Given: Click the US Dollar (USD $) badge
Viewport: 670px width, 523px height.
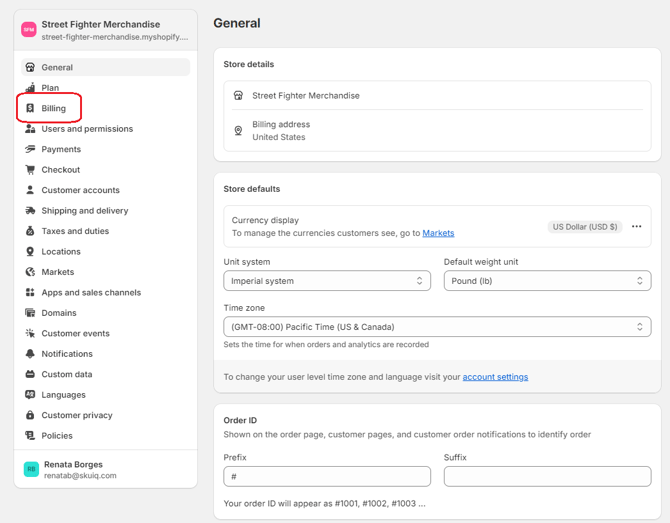Looking at the screenshot, I should [585, 226].
